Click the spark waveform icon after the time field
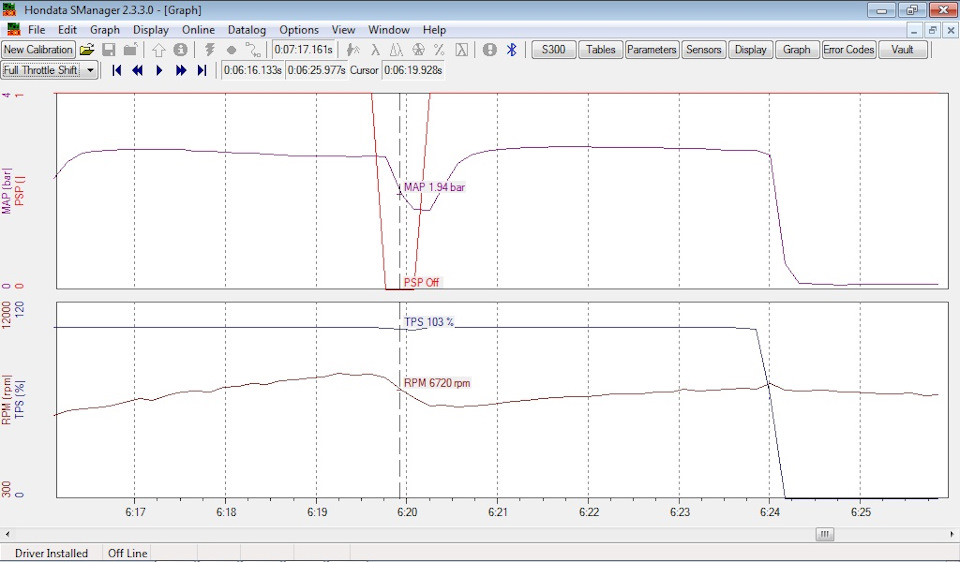The width and height of the screenshot is (960, 562). 353,50
